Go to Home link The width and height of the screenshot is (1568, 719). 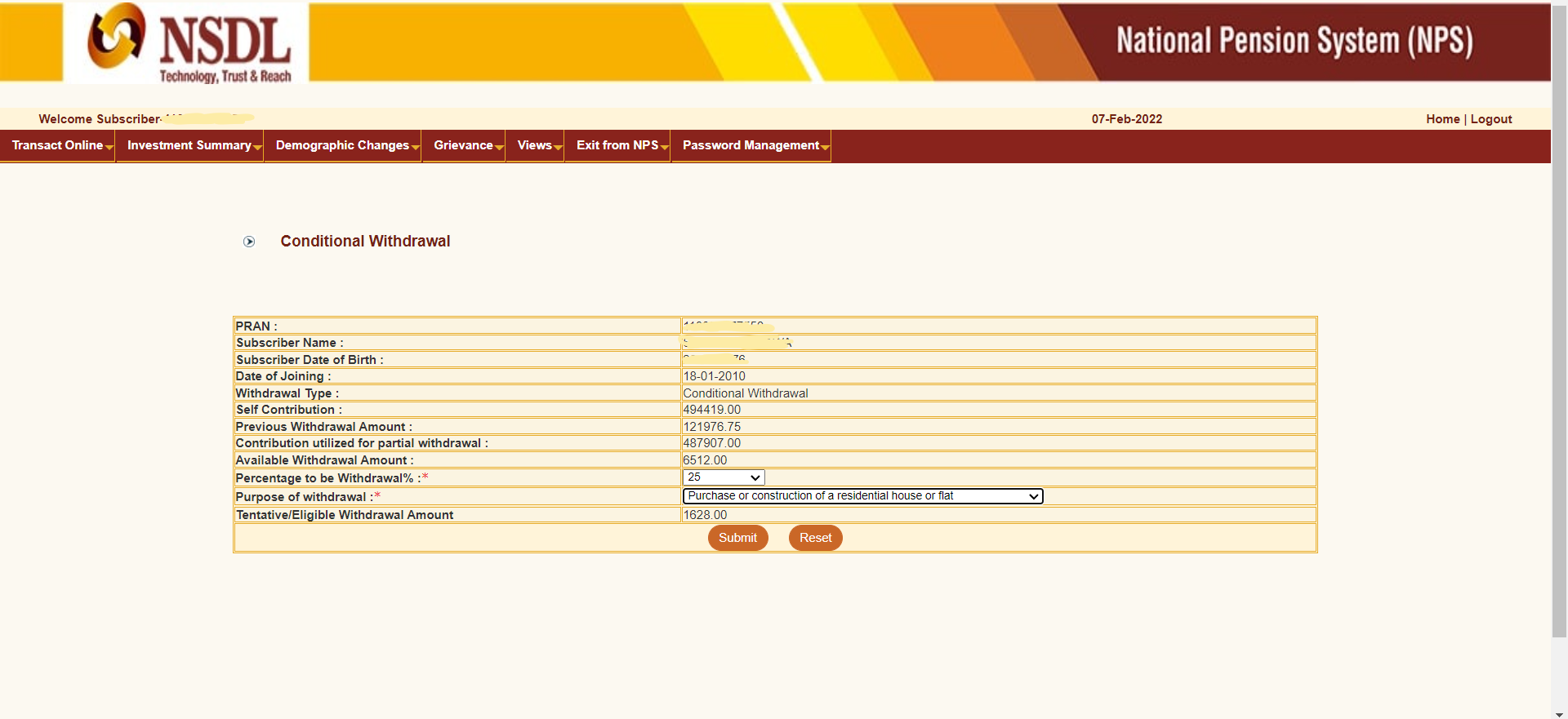coord(1442,119)
